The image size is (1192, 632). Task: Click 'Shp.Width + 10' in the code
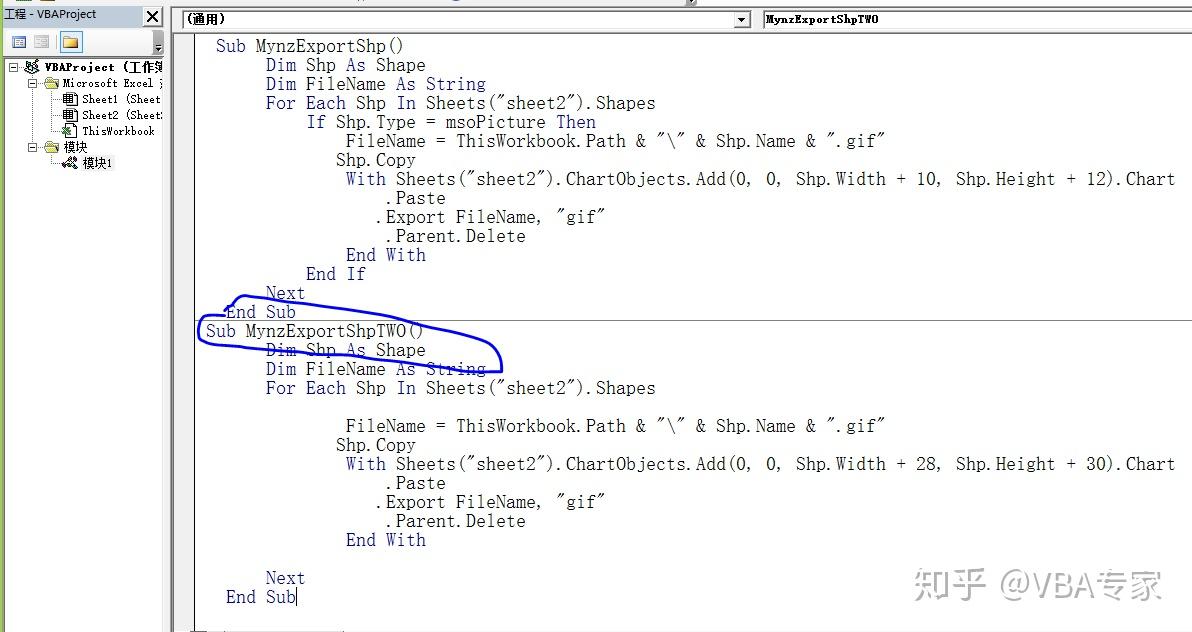click(x=867, y=179)
